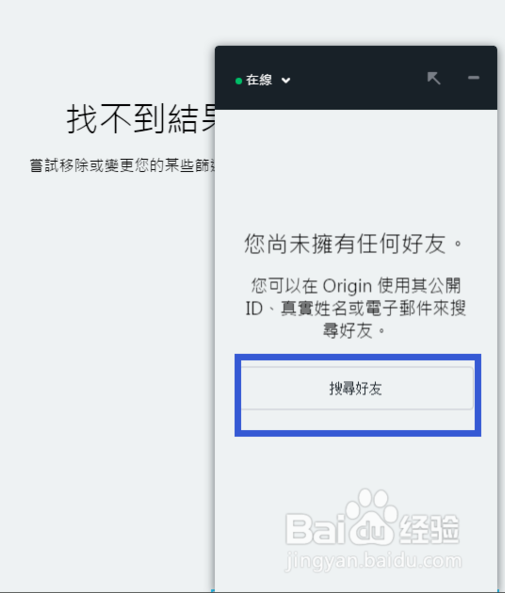Click the word Origin in the description

pos(347,286)
